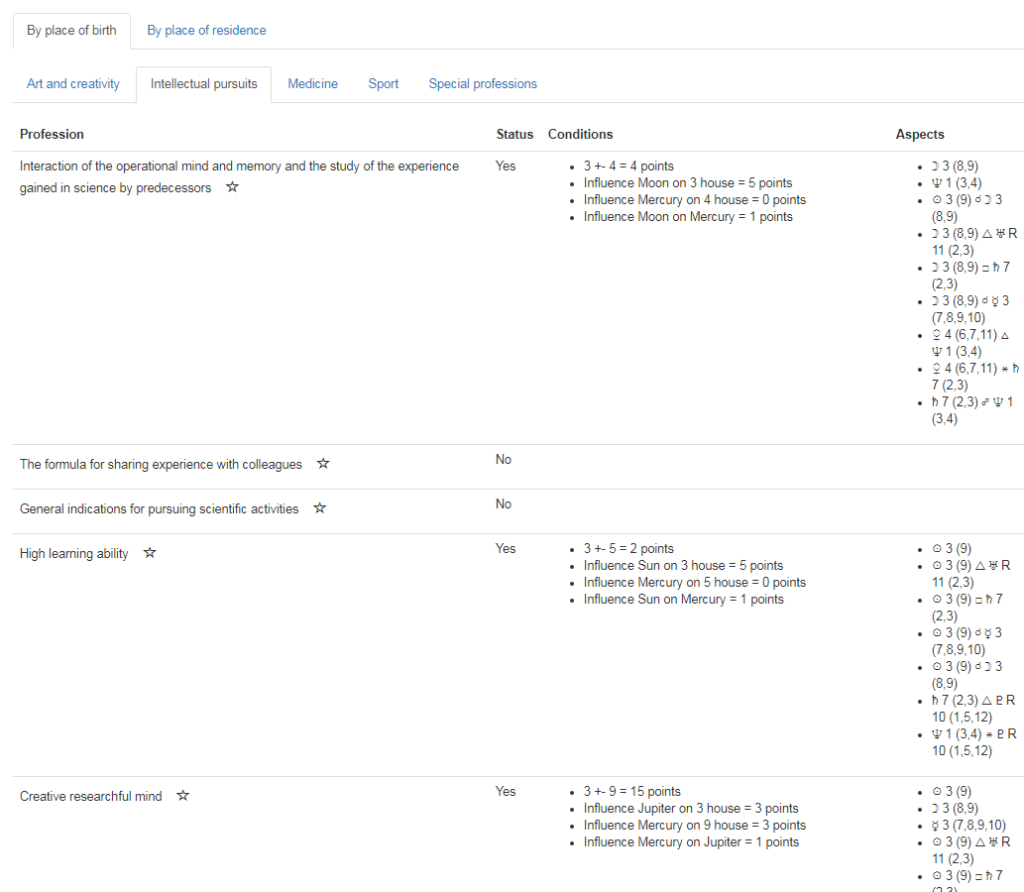Click the Conditions column header

(x=580, y=134)
